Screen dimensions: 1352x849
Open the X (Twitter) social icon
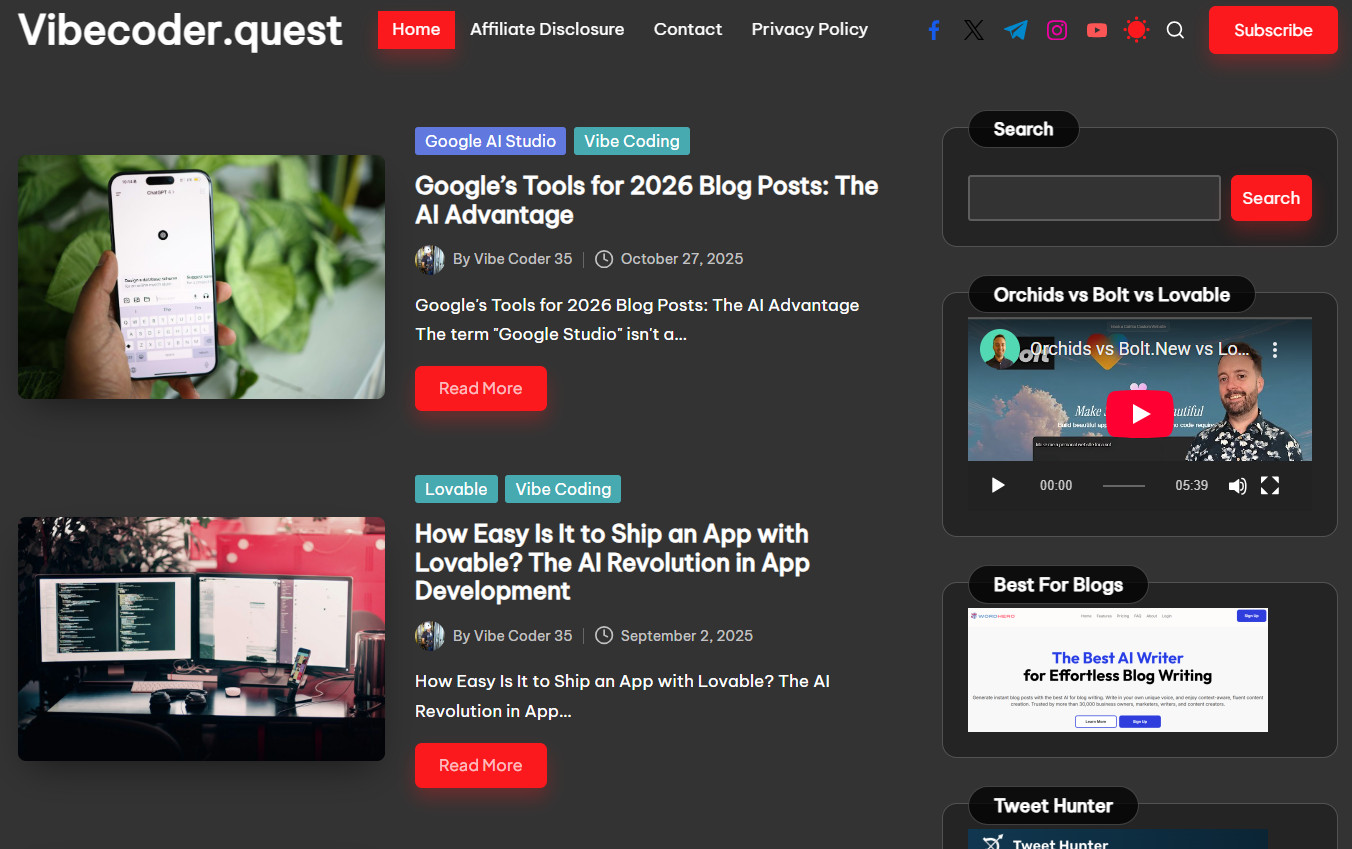click(974, 30)
